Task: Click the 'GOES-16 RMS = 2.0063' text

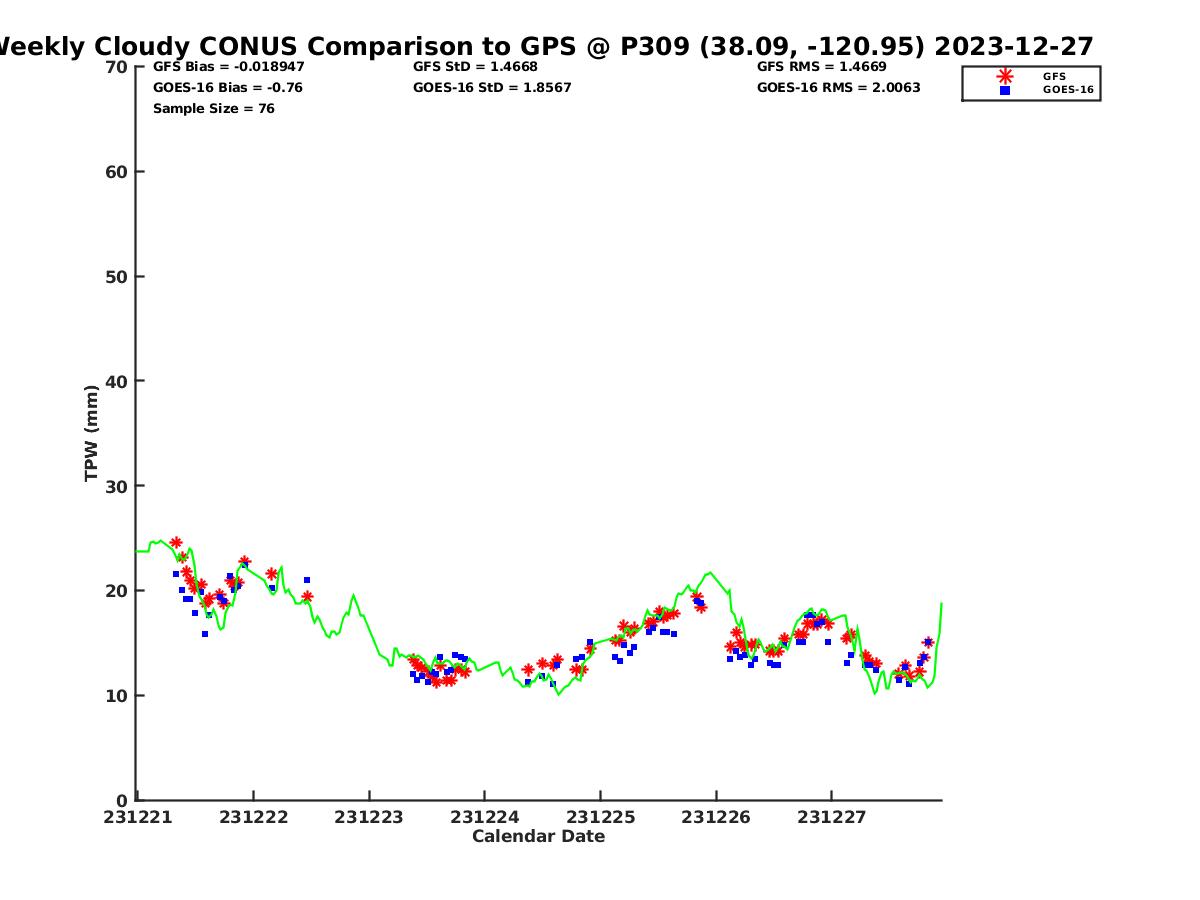Action: pyautogui.click(x=838, y=88)
